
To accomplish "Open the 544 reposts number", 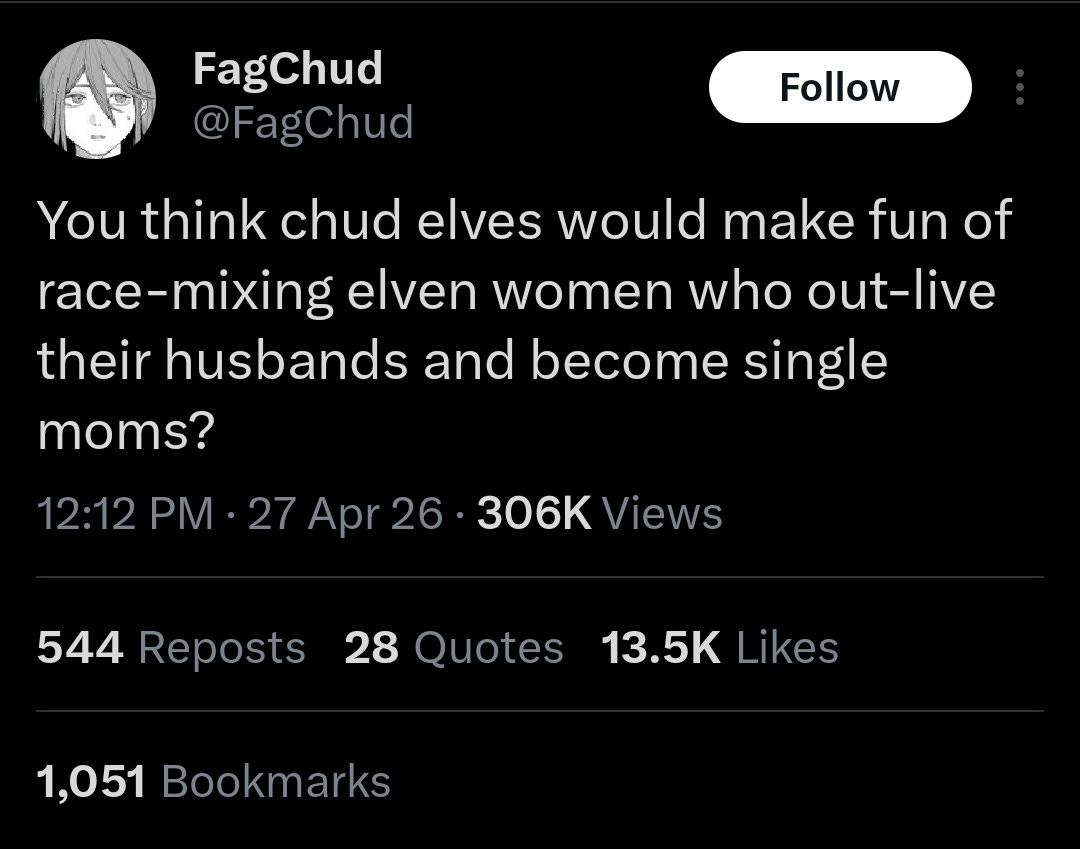I will coord(80,648).
